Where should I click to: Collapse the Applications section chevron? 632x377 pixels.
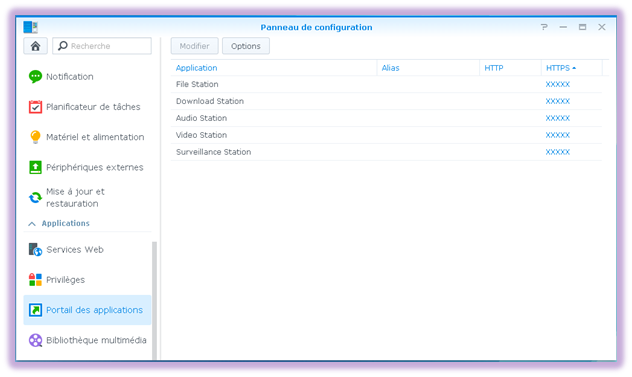[x=32, y=223]
